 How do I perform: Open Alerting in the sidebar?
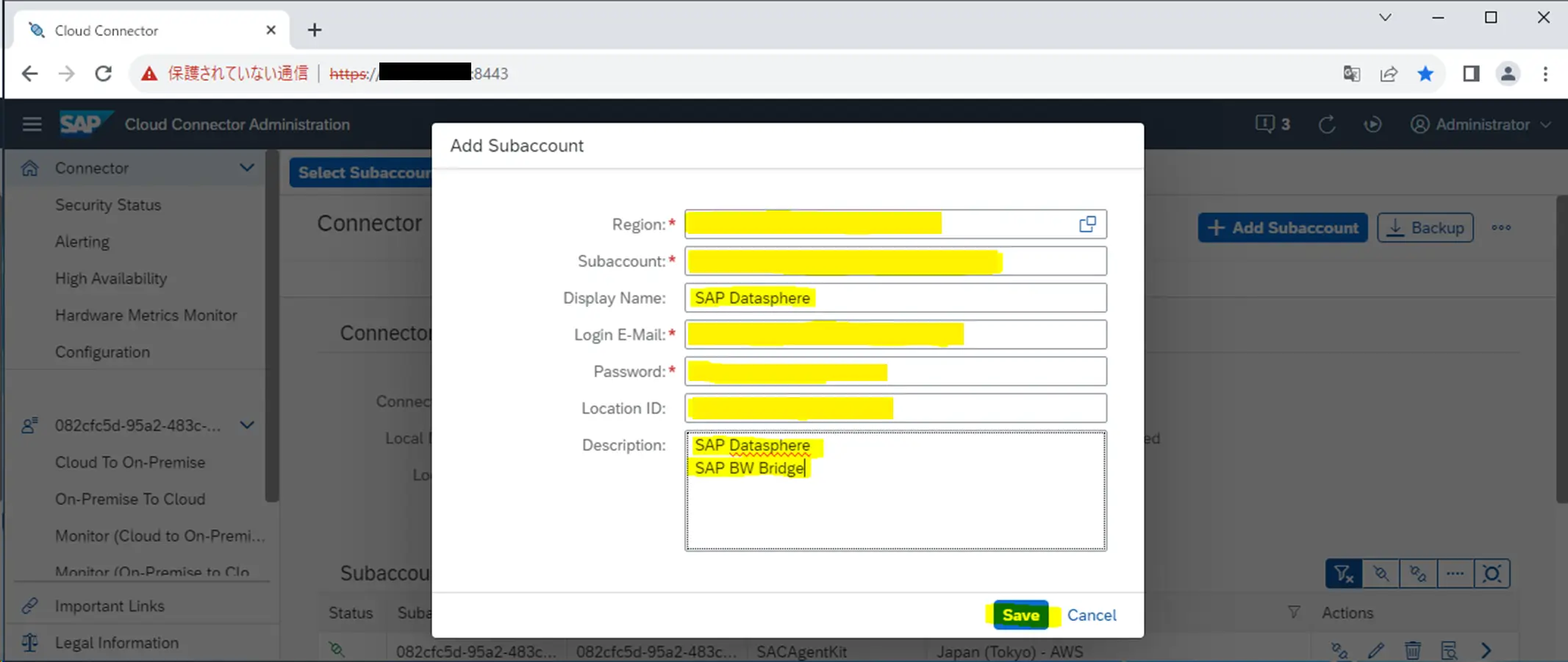(82, 242)
